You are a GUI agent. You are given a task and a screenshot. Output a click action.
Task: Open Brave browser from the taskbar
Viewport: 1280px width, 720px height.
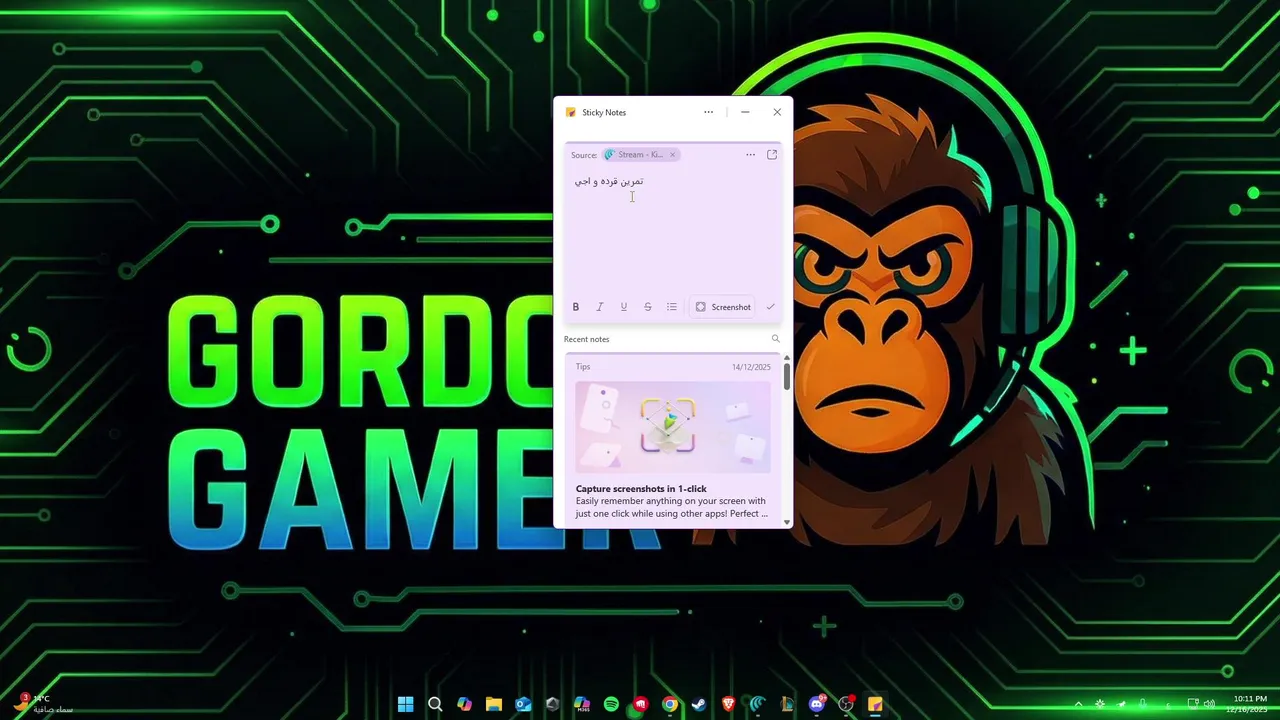728,704
